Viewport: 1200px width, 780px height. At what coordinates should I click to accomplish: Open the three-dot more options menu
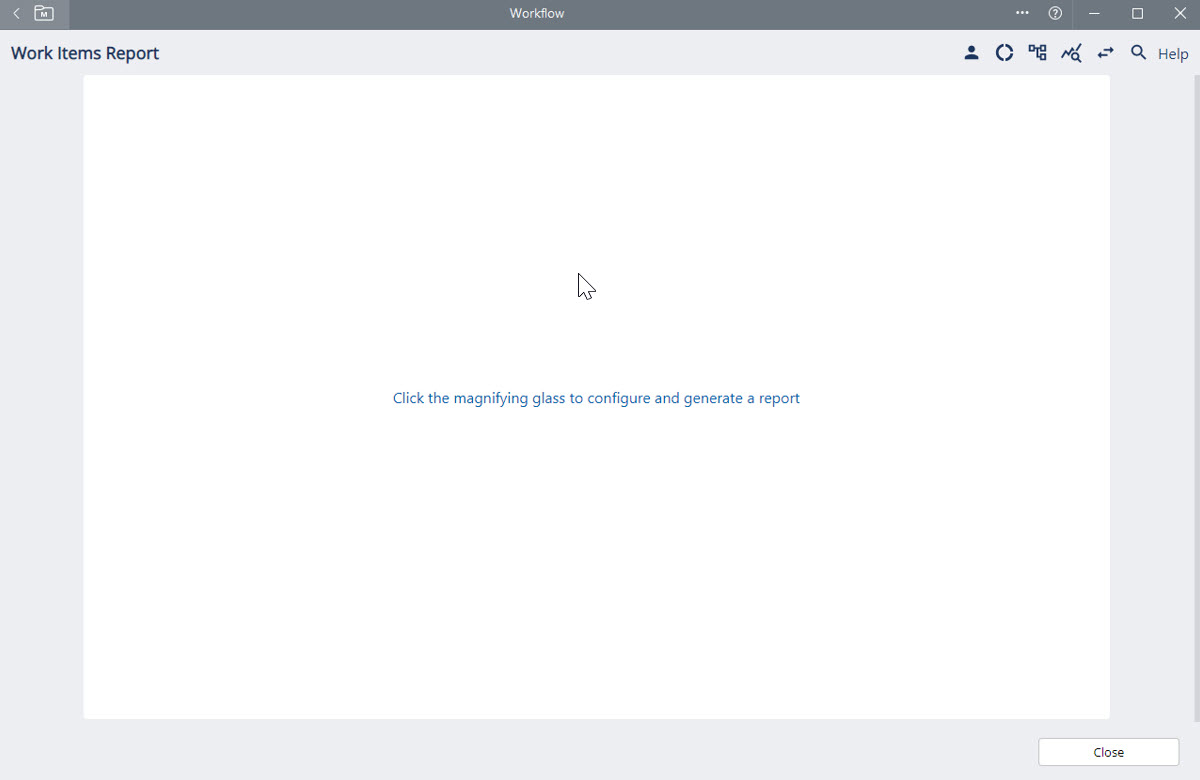click(x=1022, y=14)
